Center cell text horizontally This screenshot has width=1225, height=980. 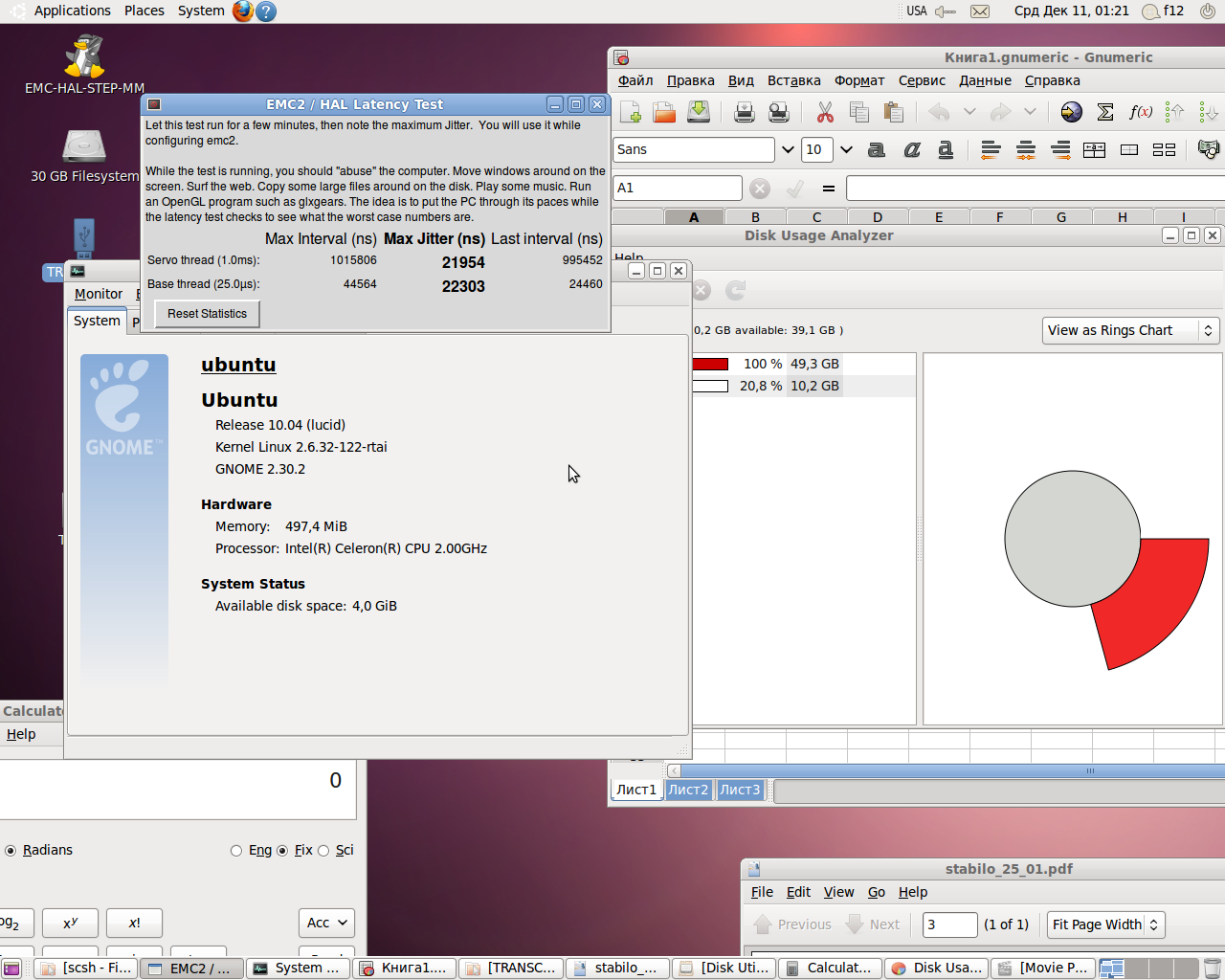pyautogui.click(x=1026, y=149)
